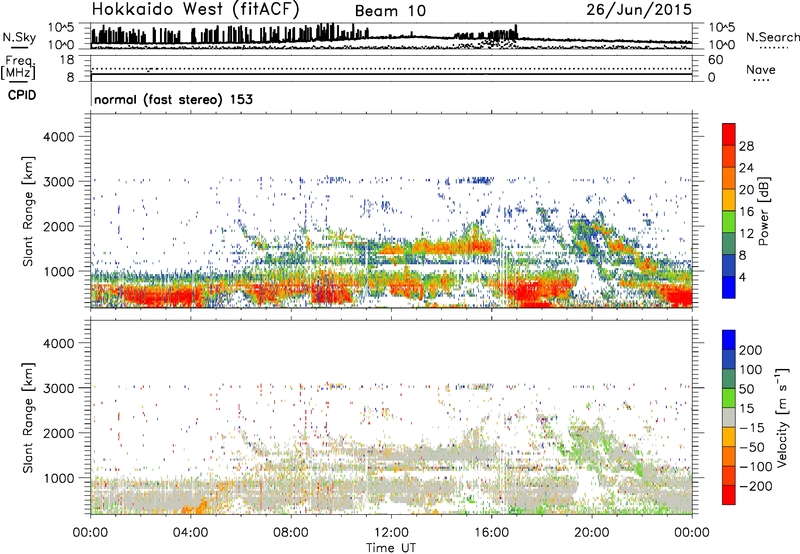The image size is (800, 554).
Task: Click the rightmost '00:00' time axis label
Action: coord(691,533)
